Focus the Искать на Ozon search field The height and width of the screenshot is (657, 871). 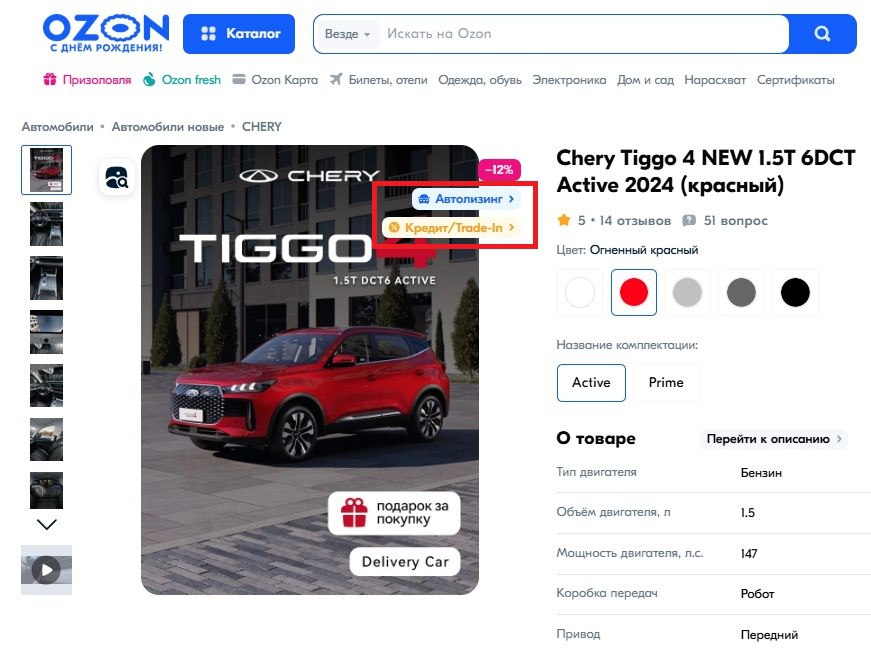(583, 34)
